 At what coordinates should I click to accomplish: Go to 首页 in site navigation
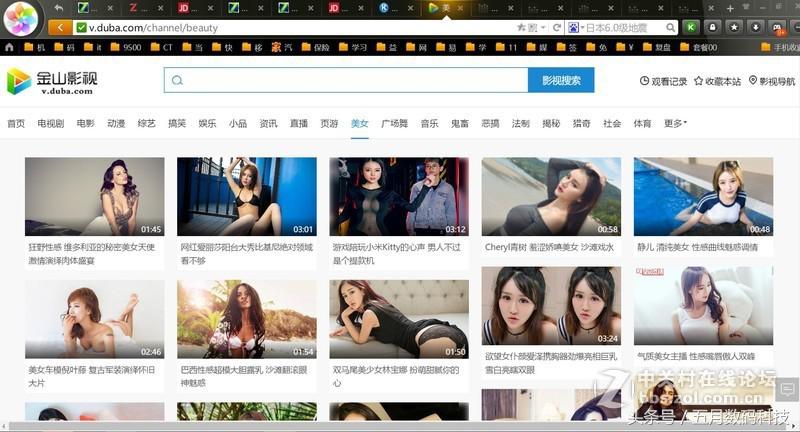[x=16, y=123]
